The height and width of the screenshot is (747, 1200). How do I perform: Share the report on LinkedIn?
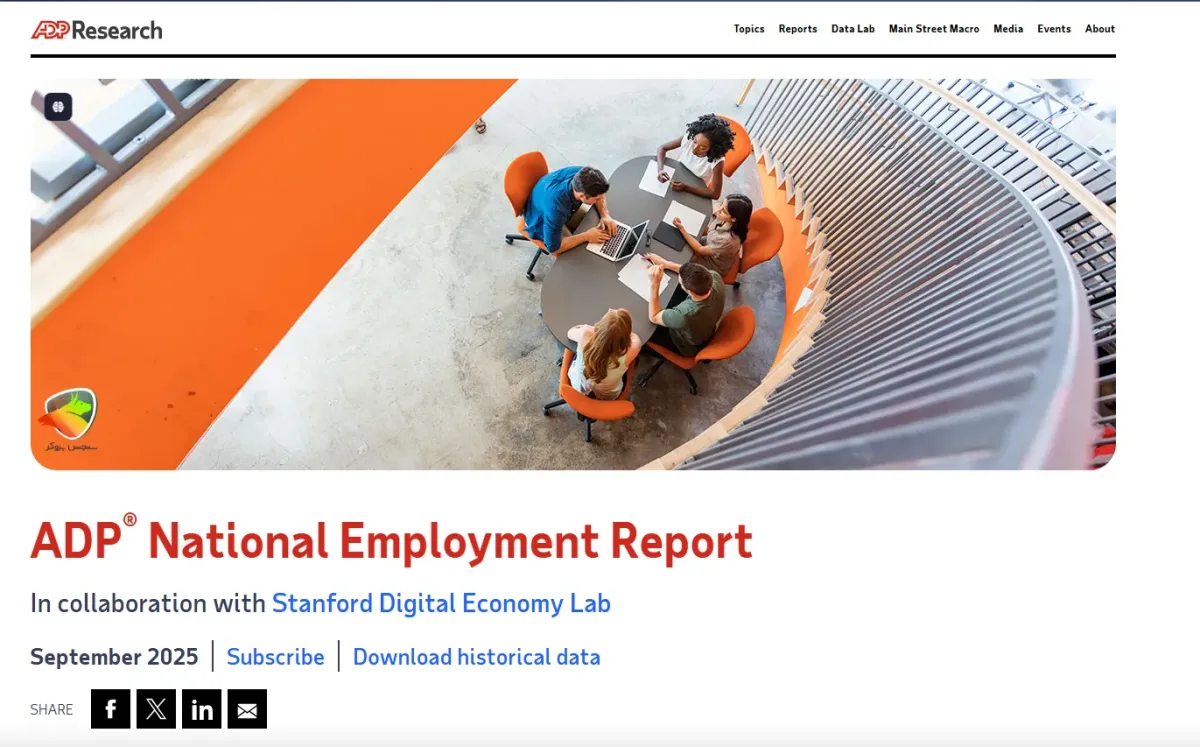(202, 709)
